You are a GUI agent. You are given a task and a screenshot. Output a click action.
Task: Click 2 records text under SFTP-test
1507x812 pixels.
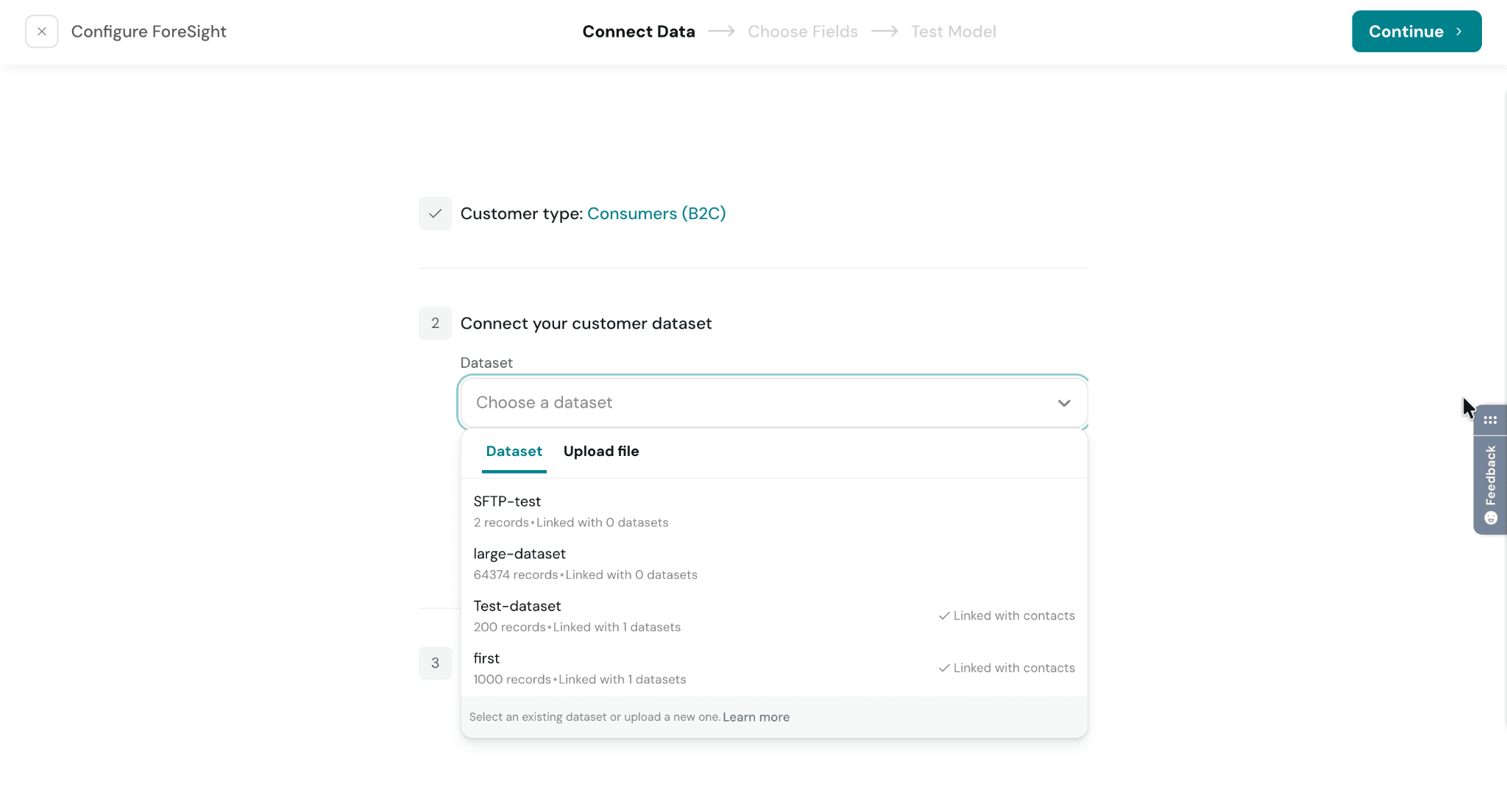point(501,522)
